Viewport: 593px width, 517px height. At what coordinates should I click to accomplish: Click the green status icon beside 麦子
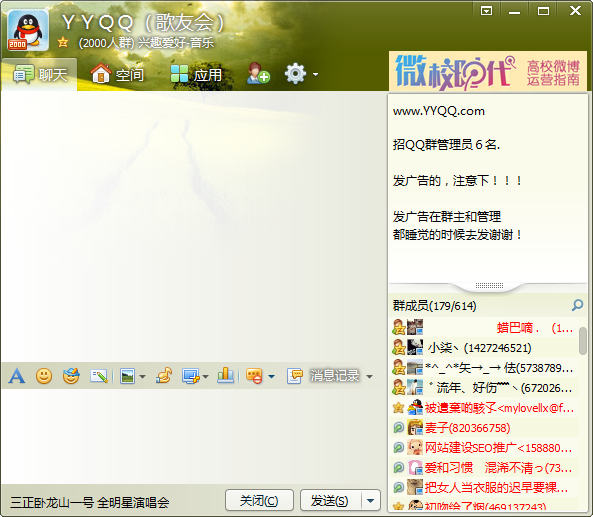coord(398,428)
